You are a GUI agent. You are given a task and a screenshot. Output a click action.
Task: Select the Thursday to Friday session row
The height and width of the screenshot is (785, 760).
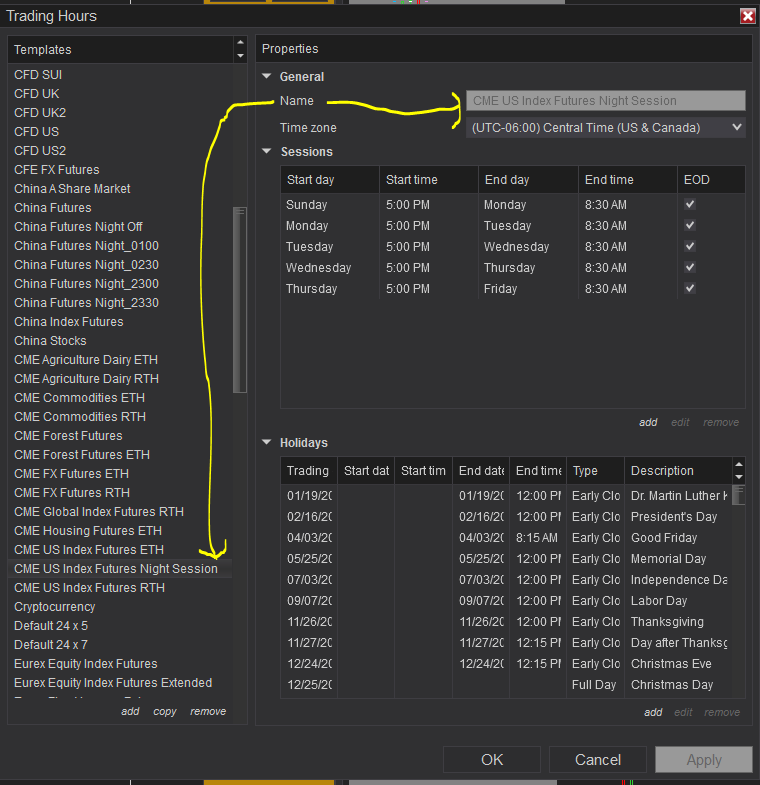point(513,288)
